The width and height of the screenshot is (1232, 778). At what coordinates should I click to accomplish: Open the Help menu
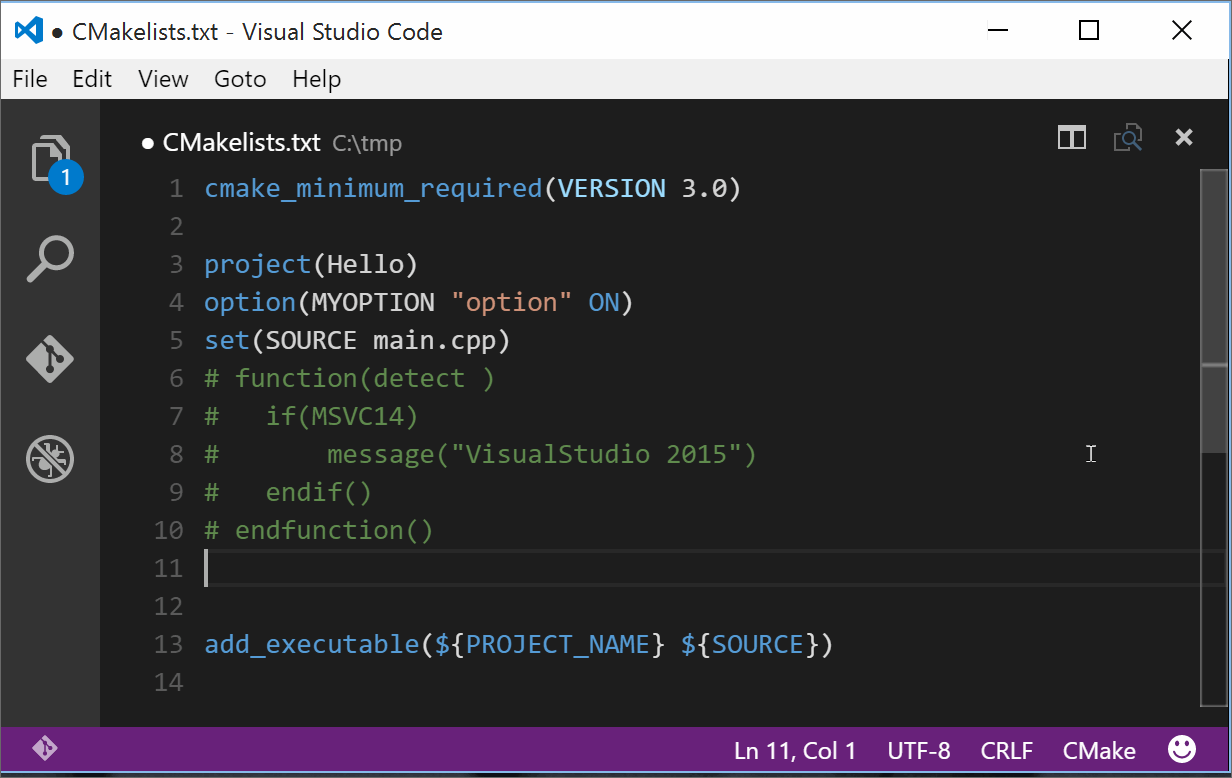[317, 79]
